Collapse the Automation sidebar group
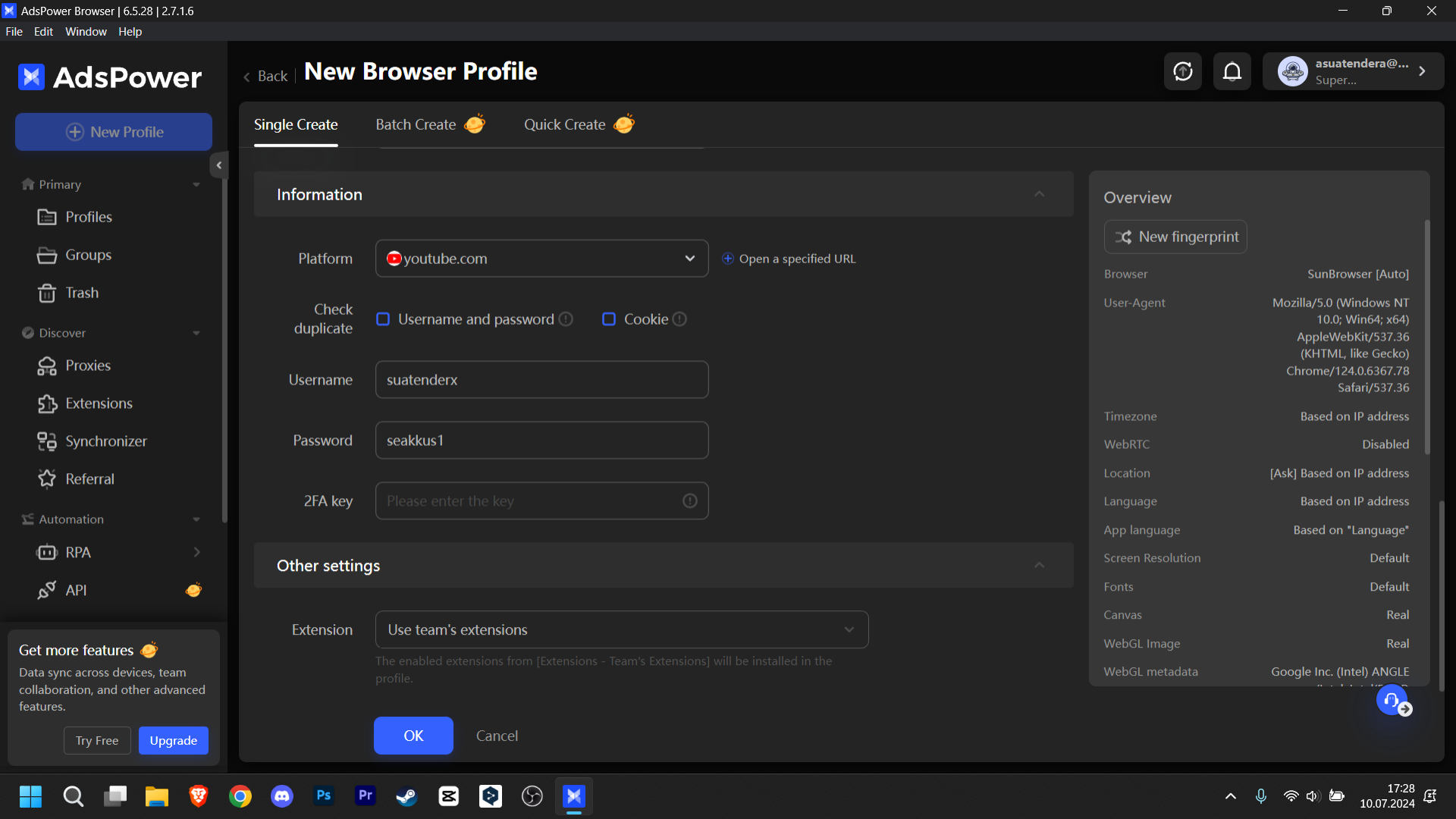Viewport: 1456px width, 819px height. coord(196,519)
